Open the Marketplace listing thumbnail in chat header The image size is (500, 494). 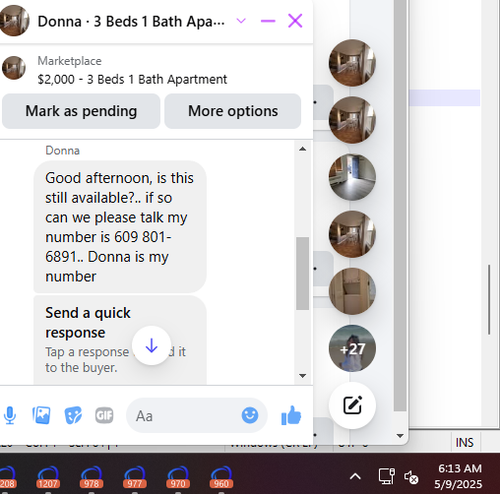[14, 68]
